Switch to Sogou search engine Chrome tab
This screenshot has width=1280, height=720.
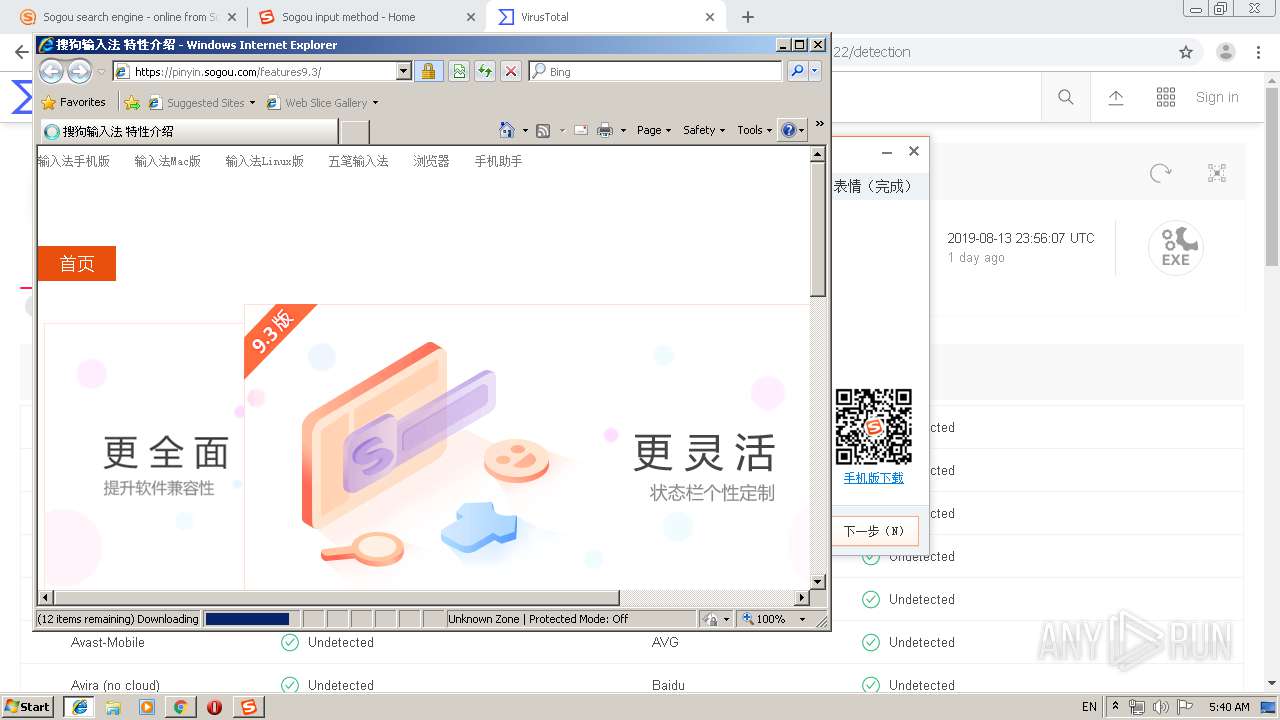pos(129,17)
